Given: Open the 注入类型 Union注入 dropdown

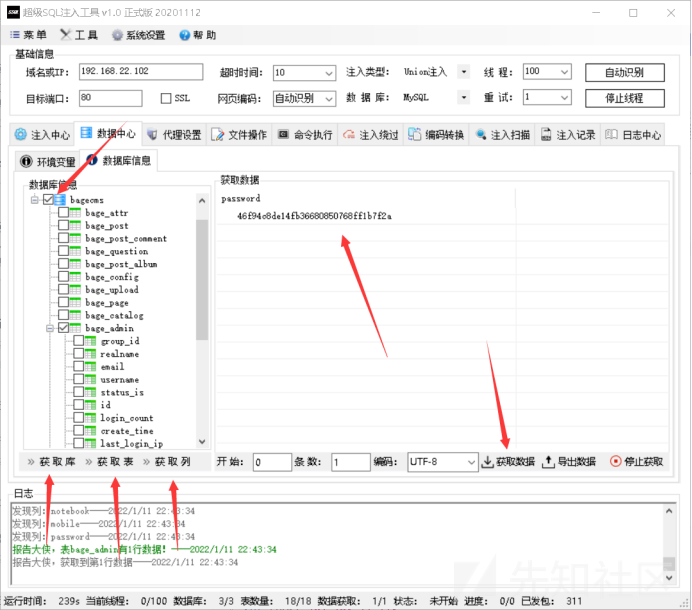Looking at the screenshot, I should point(463,72).
